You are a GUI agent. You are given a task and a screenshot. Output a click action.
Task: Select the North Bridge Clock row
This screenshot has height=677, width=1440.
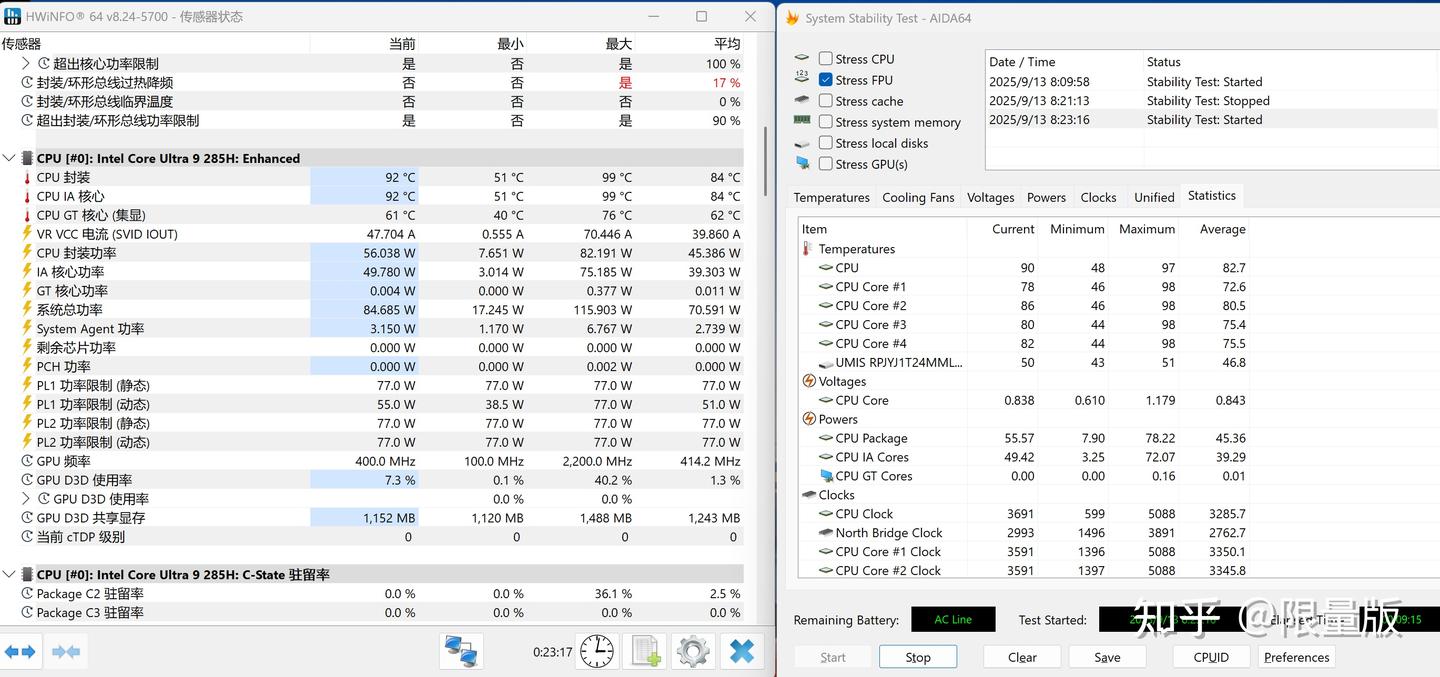[1024, 533]
